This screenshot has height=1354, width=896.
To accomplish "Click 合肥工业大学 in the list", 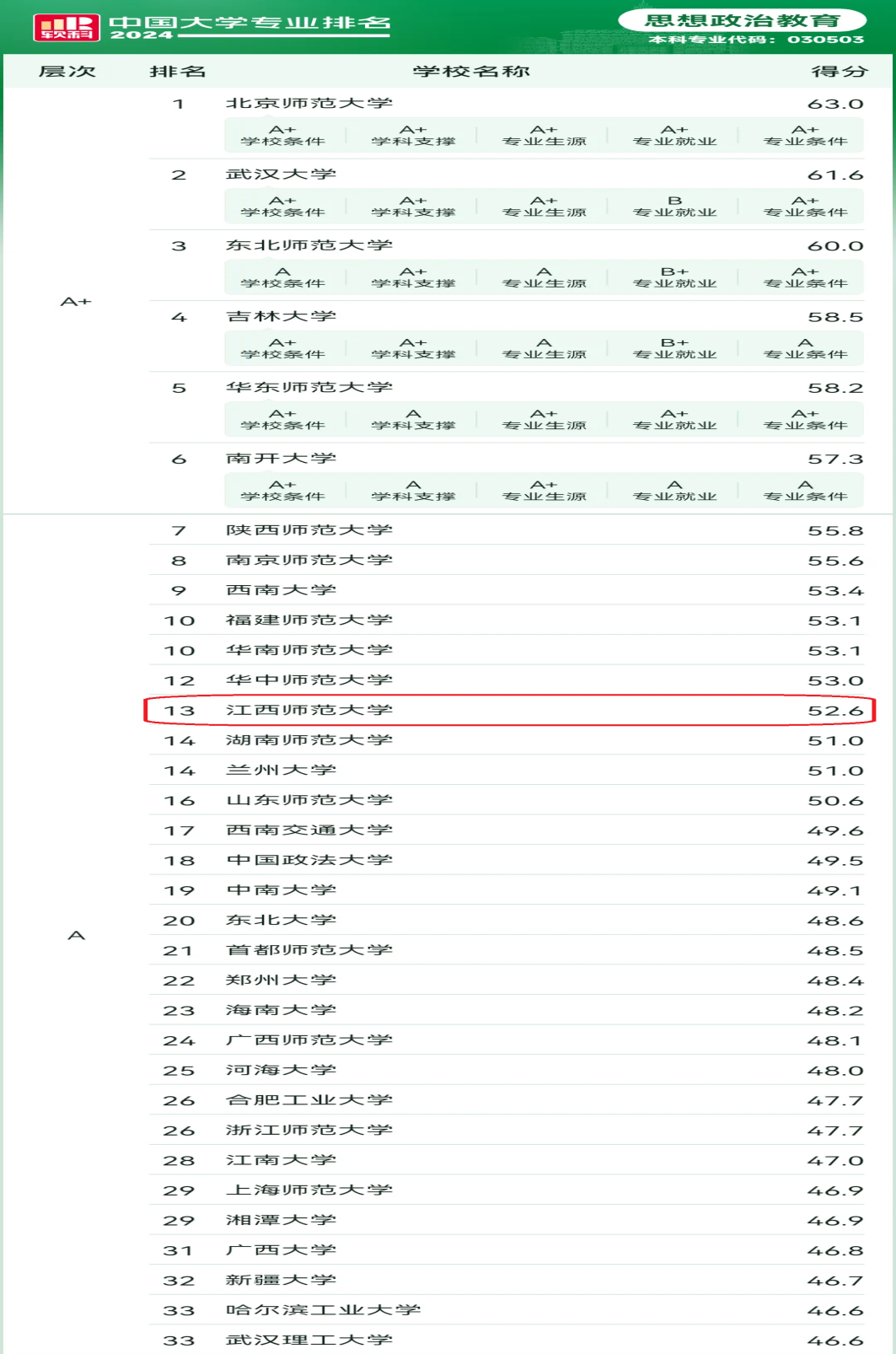I will click(x=309, y=1099).
